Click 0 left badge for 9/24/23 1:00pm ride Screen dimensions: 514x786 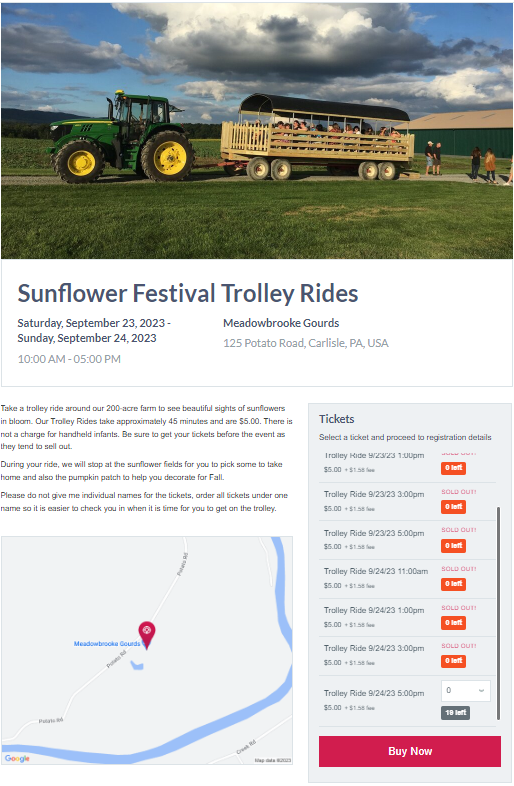[453, 623]
